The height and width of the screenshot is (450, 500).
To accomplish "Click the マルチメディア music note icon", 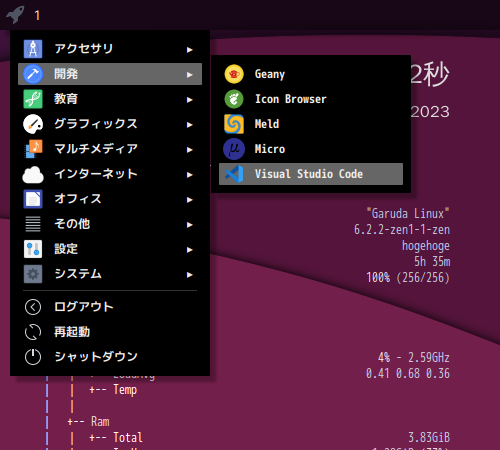I will click(x=33, y=149).
